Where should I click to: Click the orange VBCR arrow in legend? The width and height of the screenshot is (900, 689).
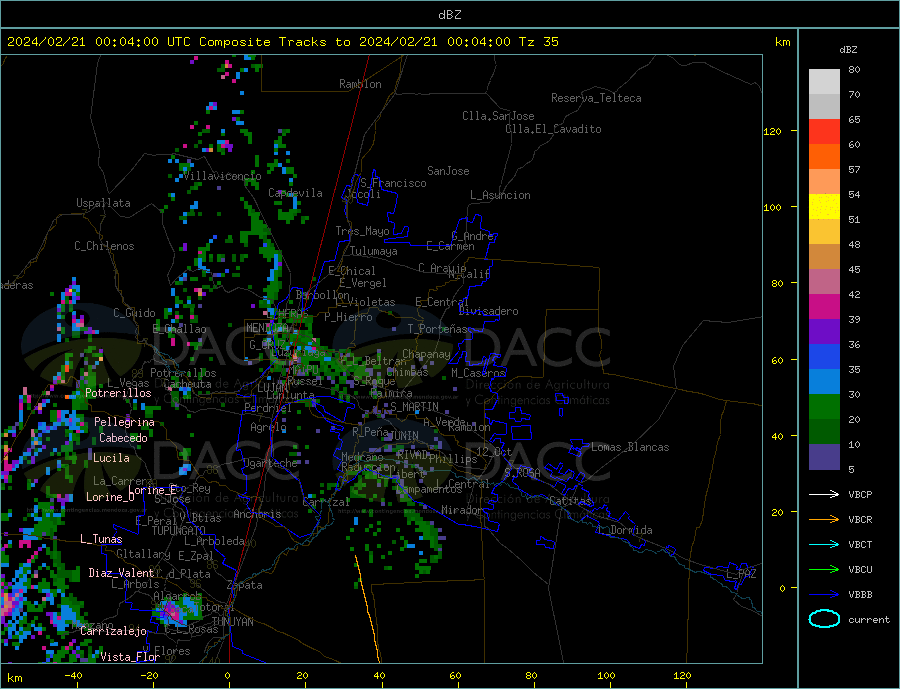pos(824,520)
